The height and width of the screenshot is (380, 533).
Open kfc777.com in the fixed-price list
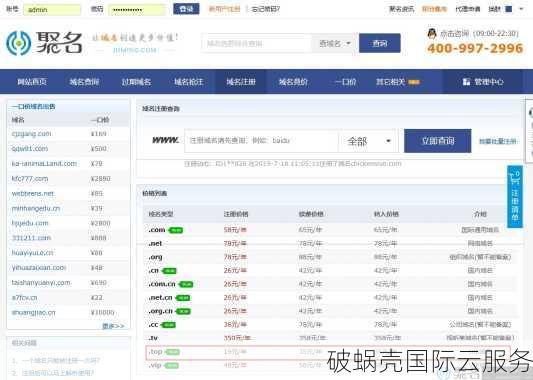[x=30, y=178]
